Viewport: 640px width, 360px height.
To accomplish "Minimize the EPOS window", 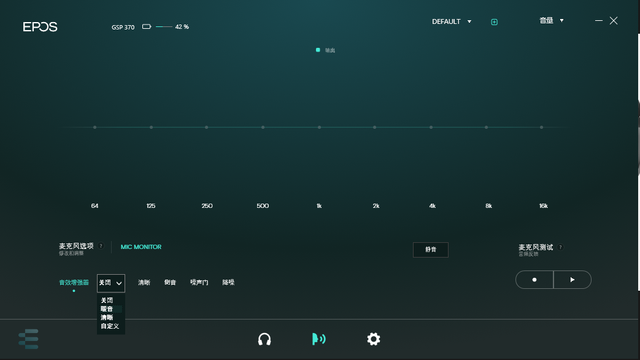I will 598,20.
